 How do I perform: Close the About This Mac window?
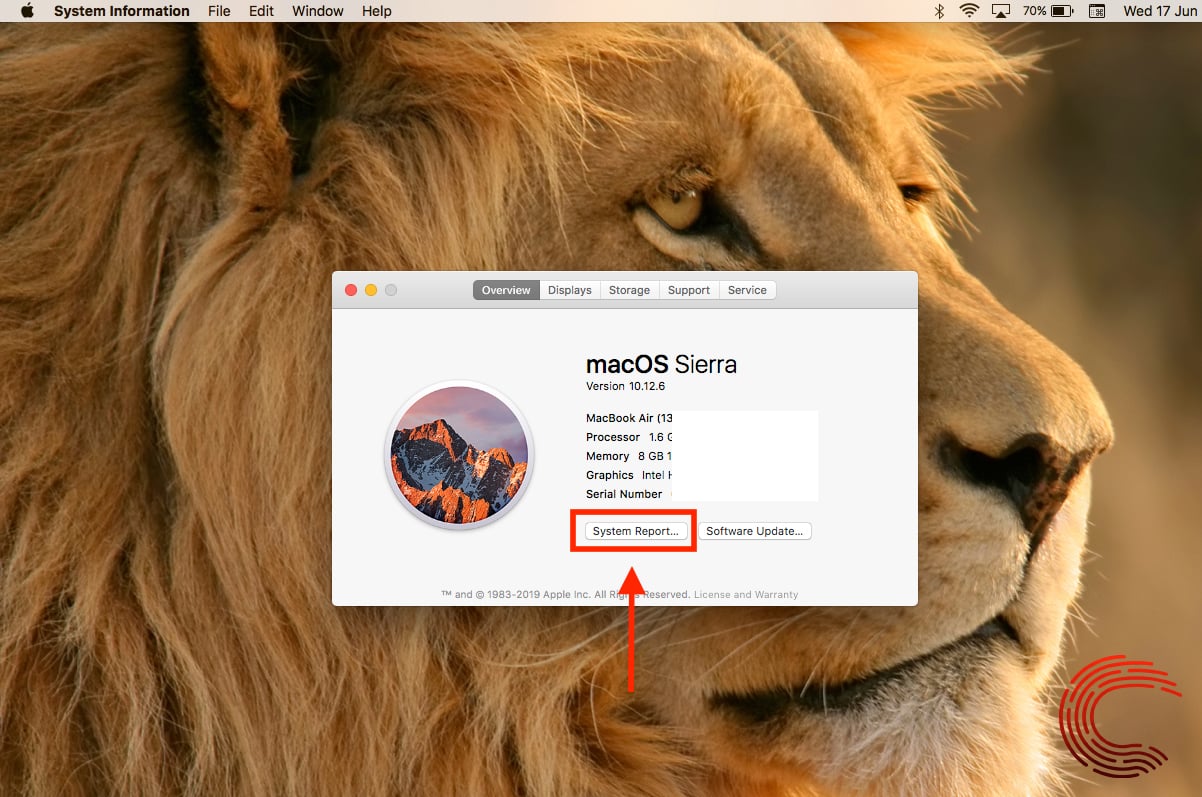tap(351, 290)
